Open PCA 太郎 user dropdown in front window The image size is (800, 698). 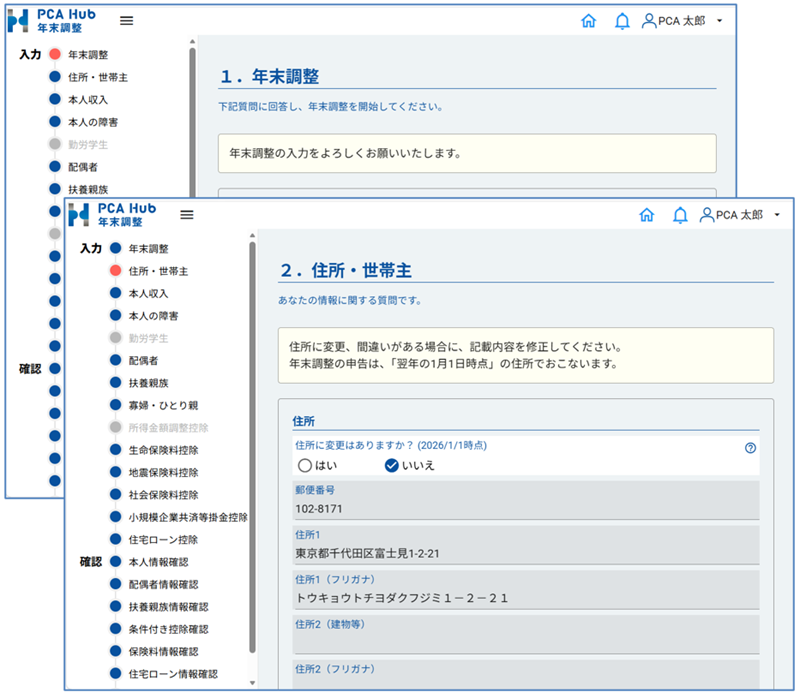(740, 215)
